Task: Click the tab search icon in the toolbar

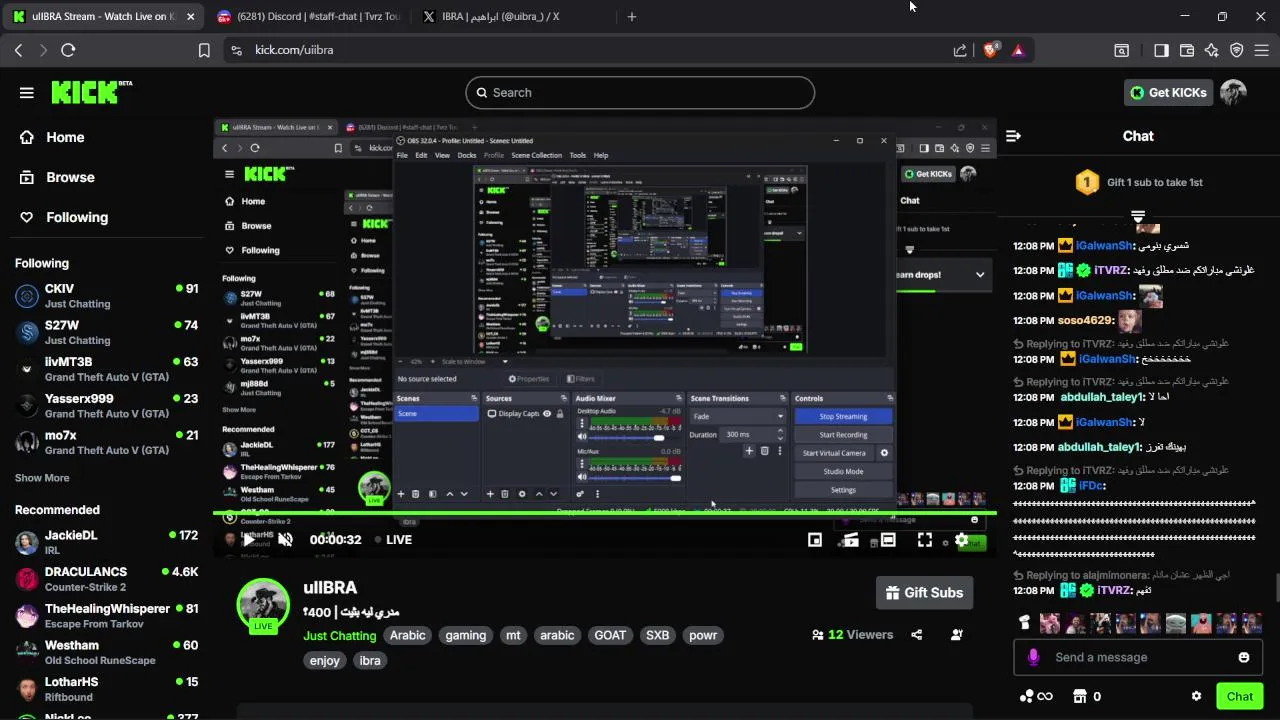Action: pos(1122,50)
